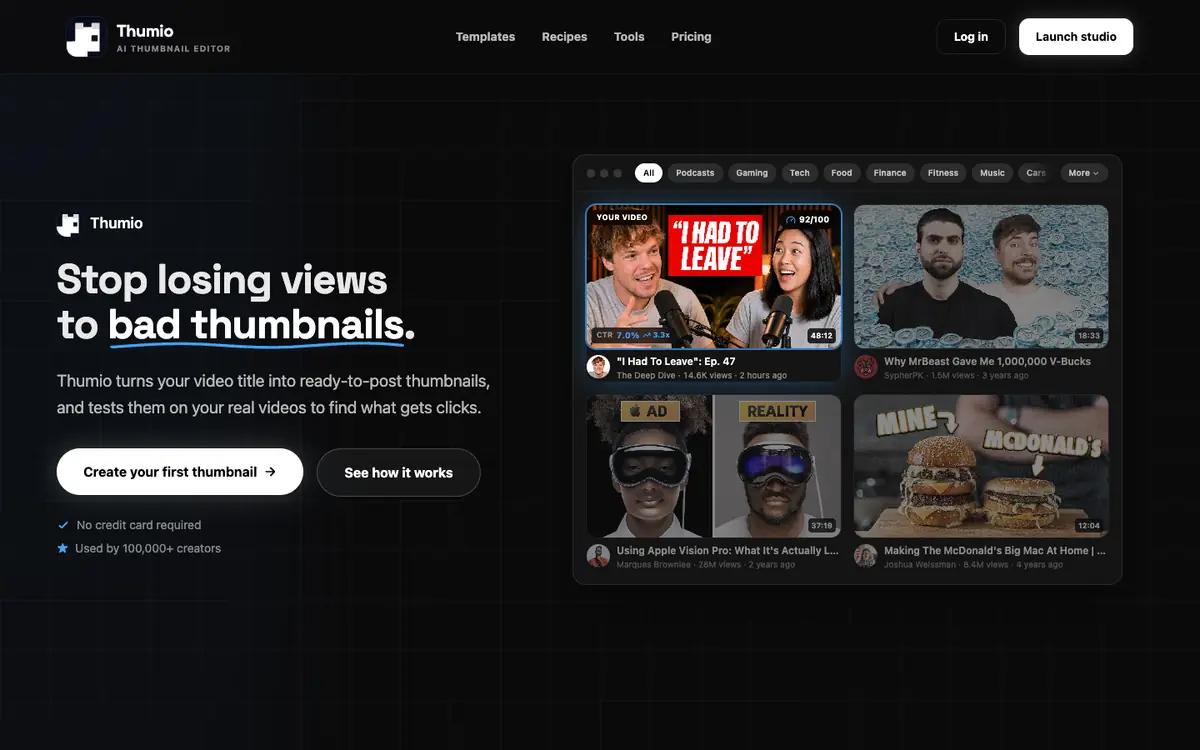Open The Deep Dive channel avatar
Viewport: 1200px width, 750px height.
tap(599, 367)
